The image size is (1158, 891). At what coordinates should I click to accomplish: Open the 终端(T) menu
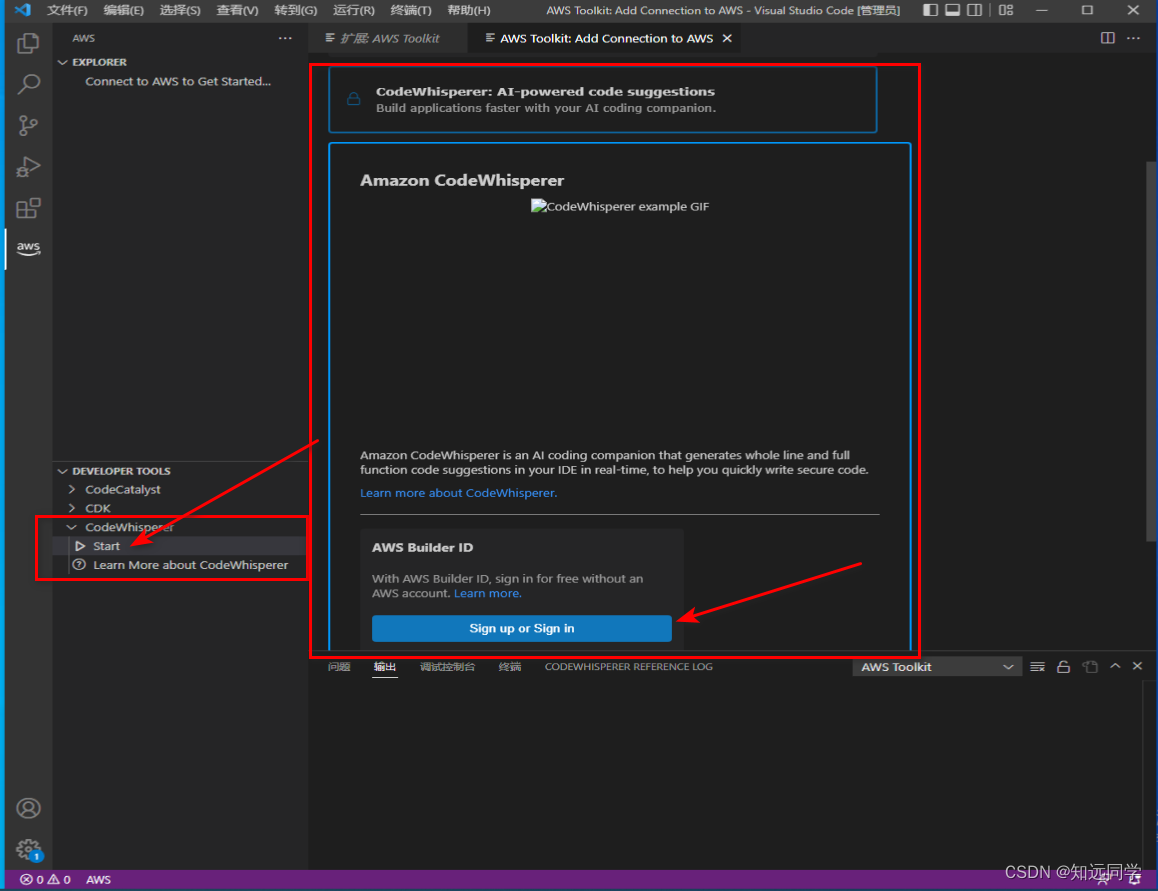pos(411,10)
